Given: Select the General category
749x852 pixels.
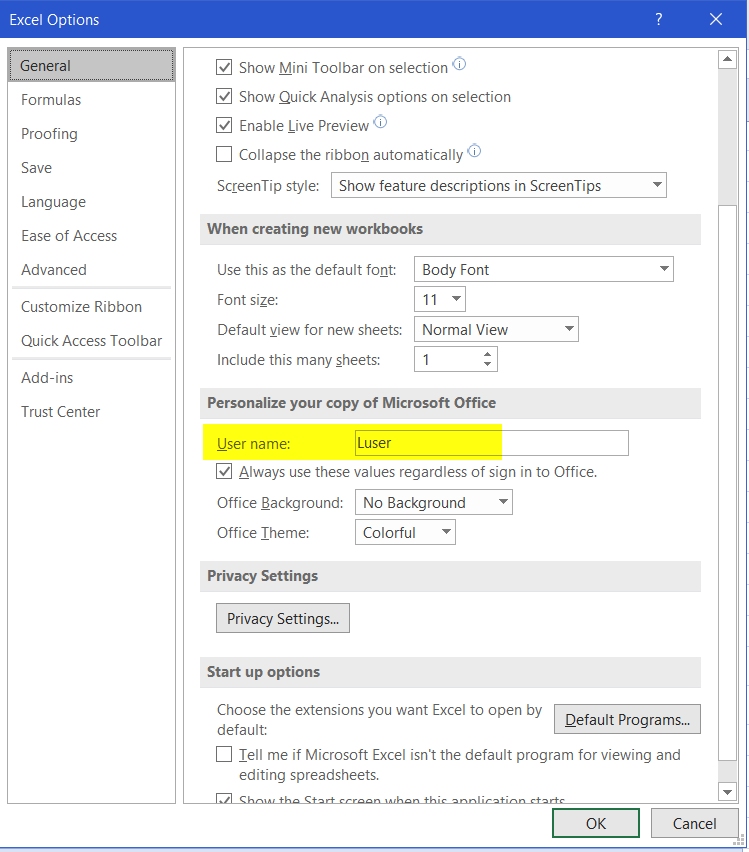Looking at the screenshot, I should [x=91, y=65].
